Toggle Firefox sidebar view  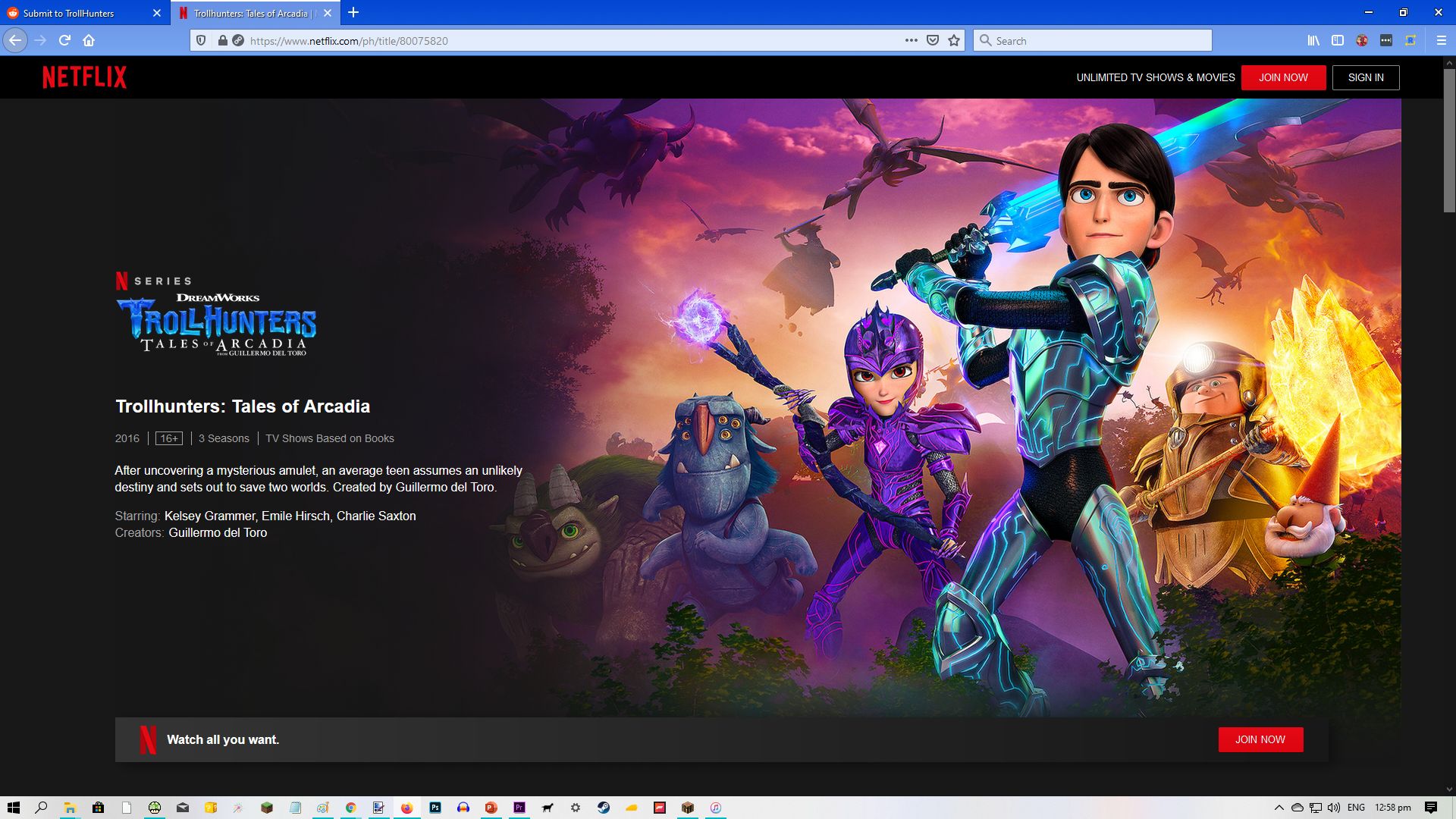1338,41
